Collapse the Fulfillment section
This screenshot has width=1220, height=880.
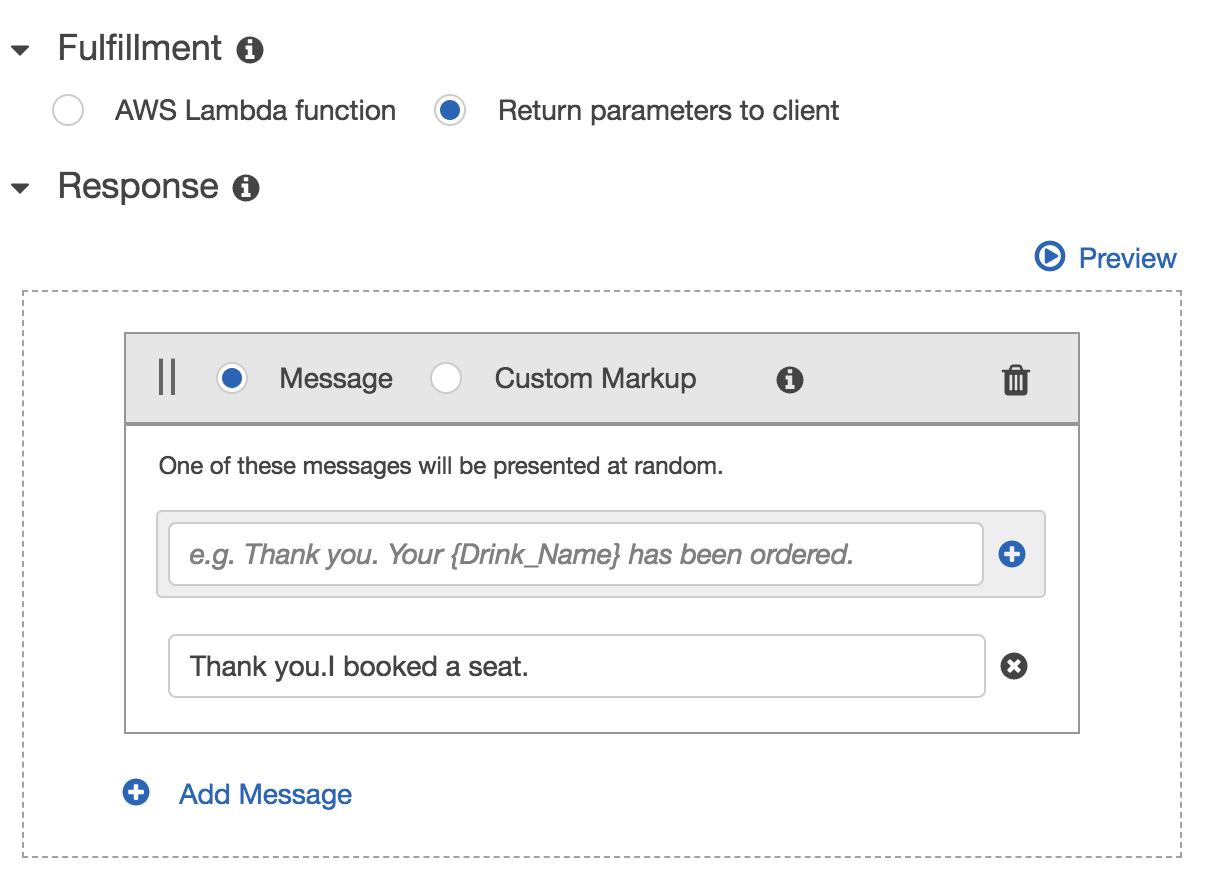[20, 50]
